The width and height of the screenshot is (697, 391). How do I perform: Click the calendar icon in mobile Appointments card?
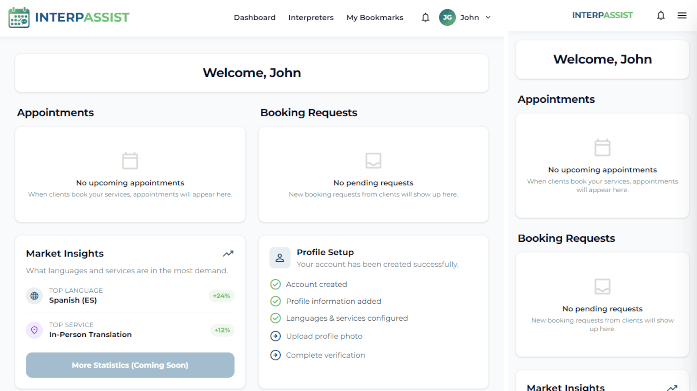click(602, 148)
